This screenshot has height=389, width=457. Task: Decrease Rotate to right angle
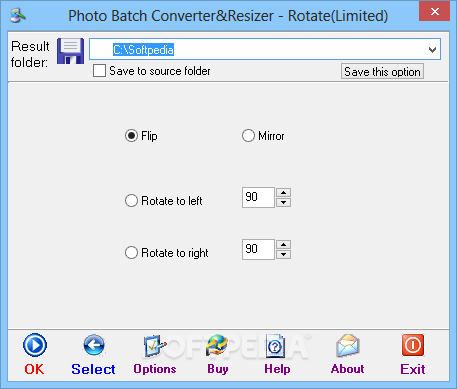(x=283, y=254)
